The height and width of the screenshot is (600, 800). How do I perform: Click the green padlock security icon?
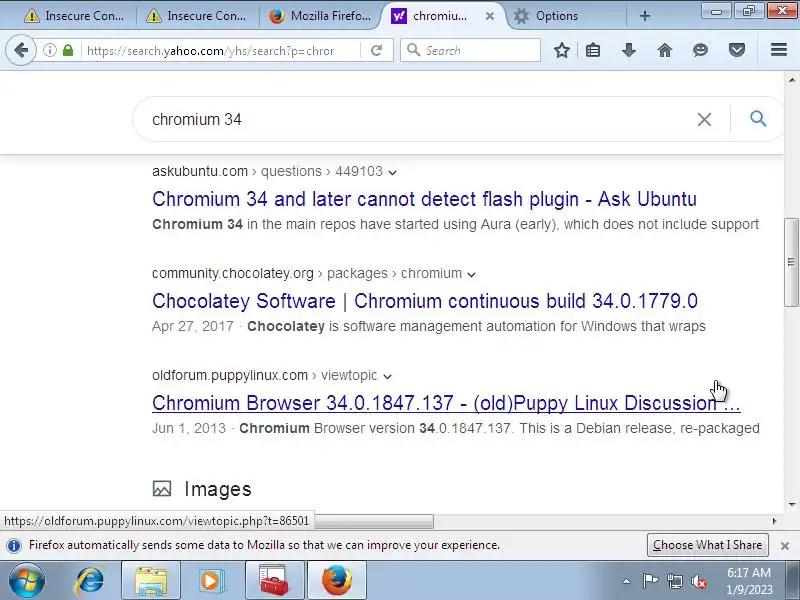click(x=68, y=50)
